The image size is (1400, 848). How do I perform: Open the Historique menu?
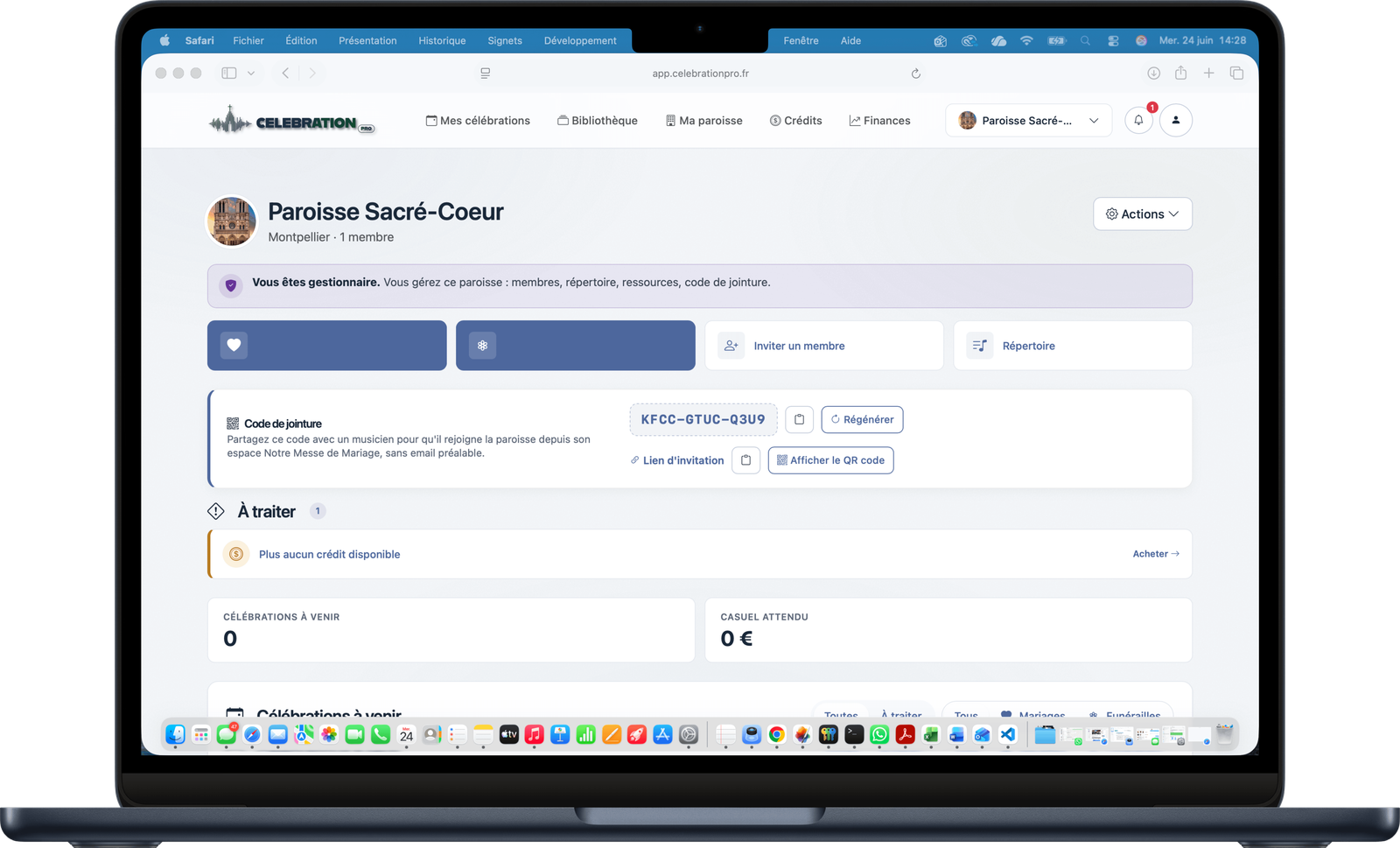pyautogui.click(x=442, y=41)
